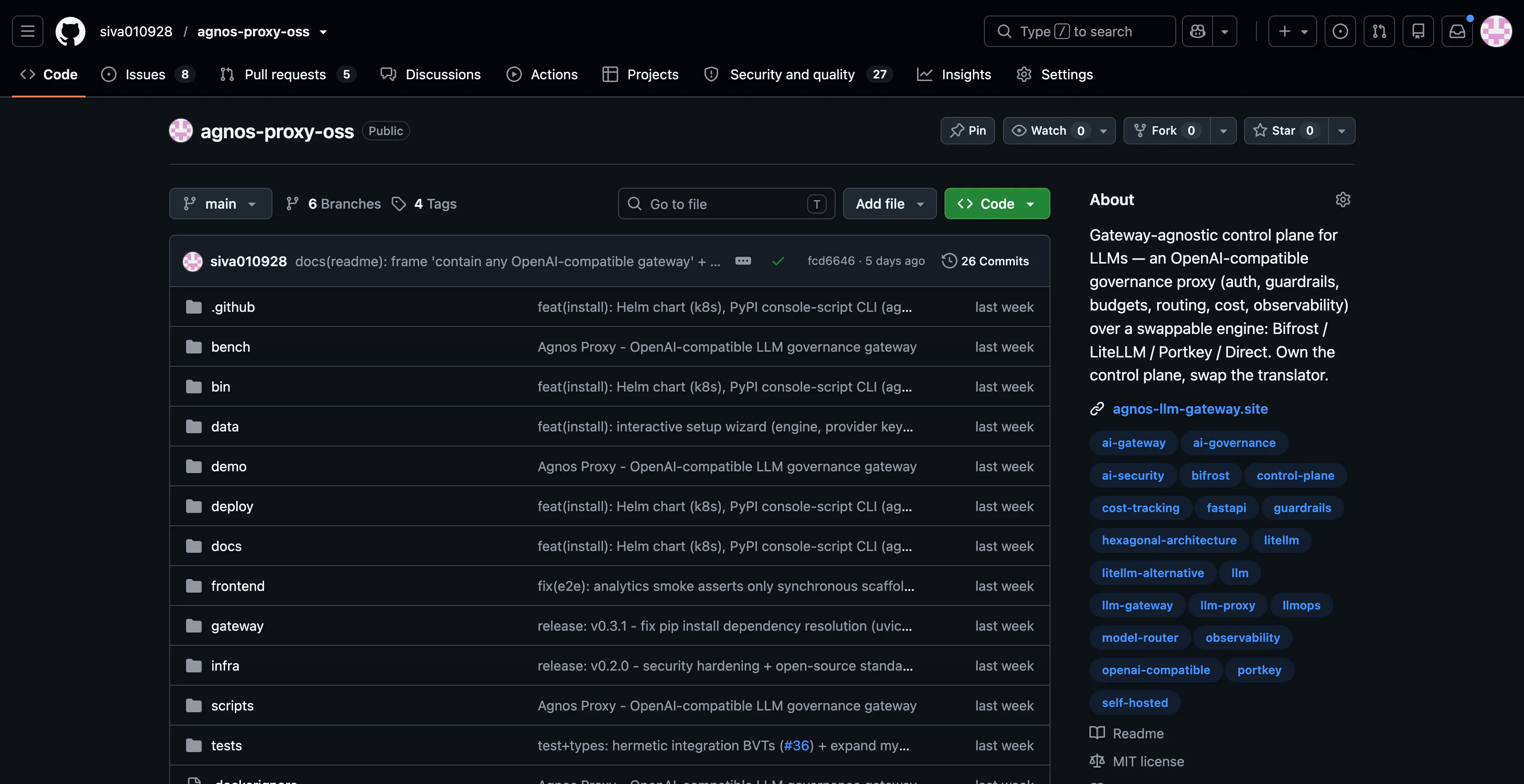Open the global navigation hamburger menu
Image resolution: width=1524 pixels, height=784 pixels.
[28, 31]
